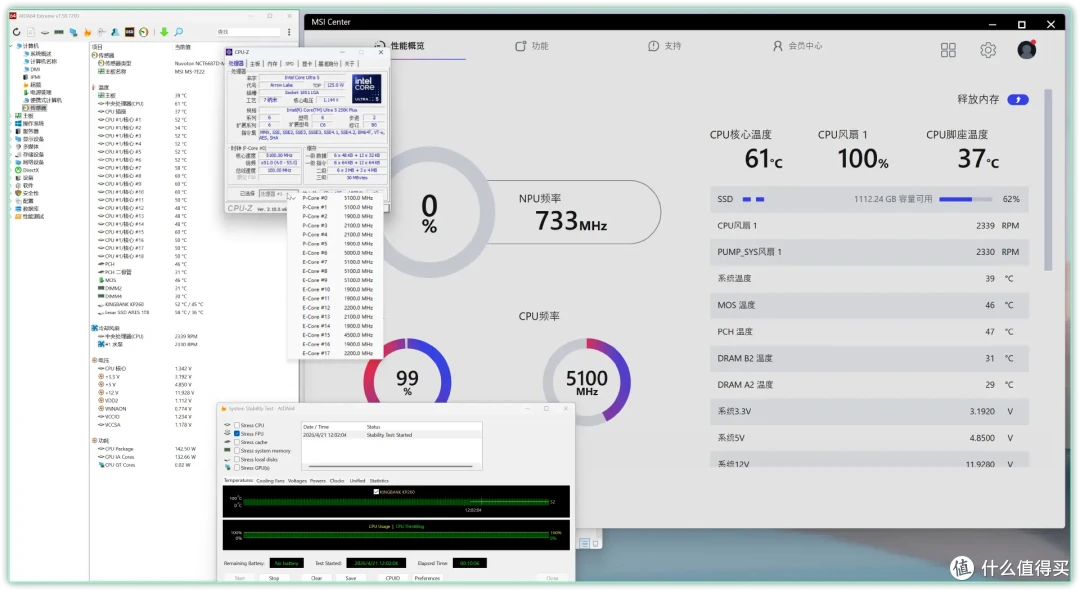The width and height of the screenshot is (1080, 591).
Task: Switch to CPU-Z 内存 tab
Action: tap(273, 64)
